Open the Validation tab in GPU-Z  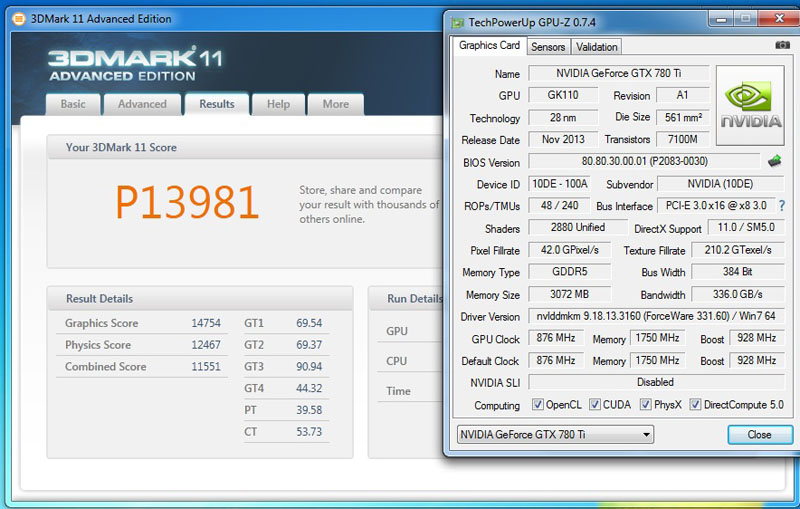tap(597, 47)
